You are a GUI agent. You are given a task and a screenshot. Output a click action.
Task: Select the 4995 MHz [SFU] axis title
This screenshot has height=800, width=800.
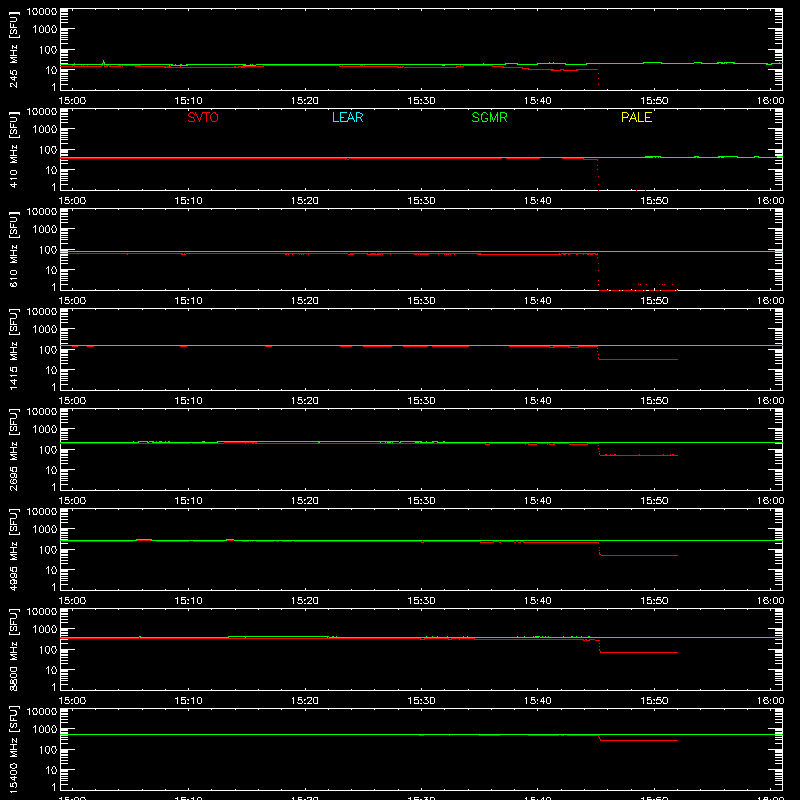(x=14, y=549)
